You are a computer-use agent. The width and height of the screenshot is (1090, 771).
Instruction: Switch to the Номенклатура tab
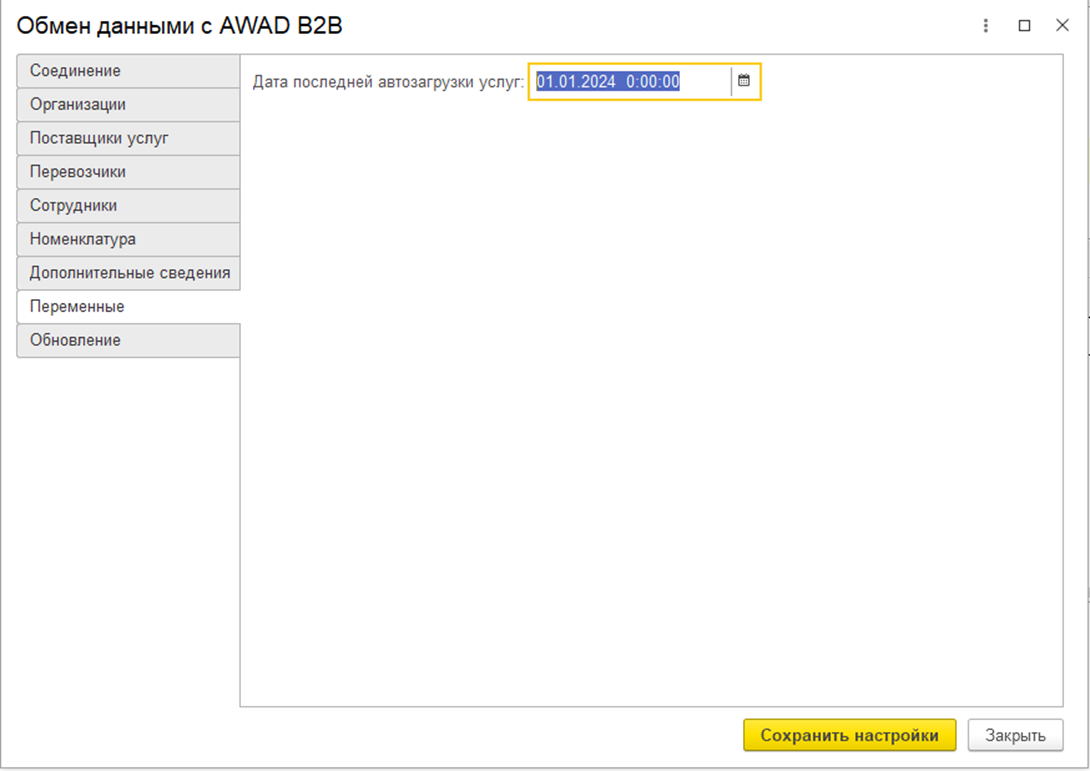(129, 239)
